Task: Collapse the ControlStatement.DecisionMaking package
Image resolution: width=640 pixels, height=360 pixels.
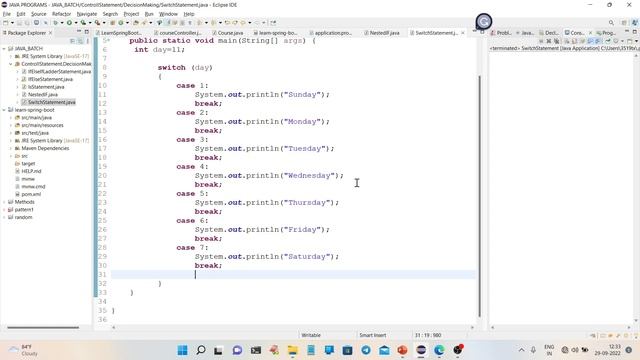Action: point(11,64)
